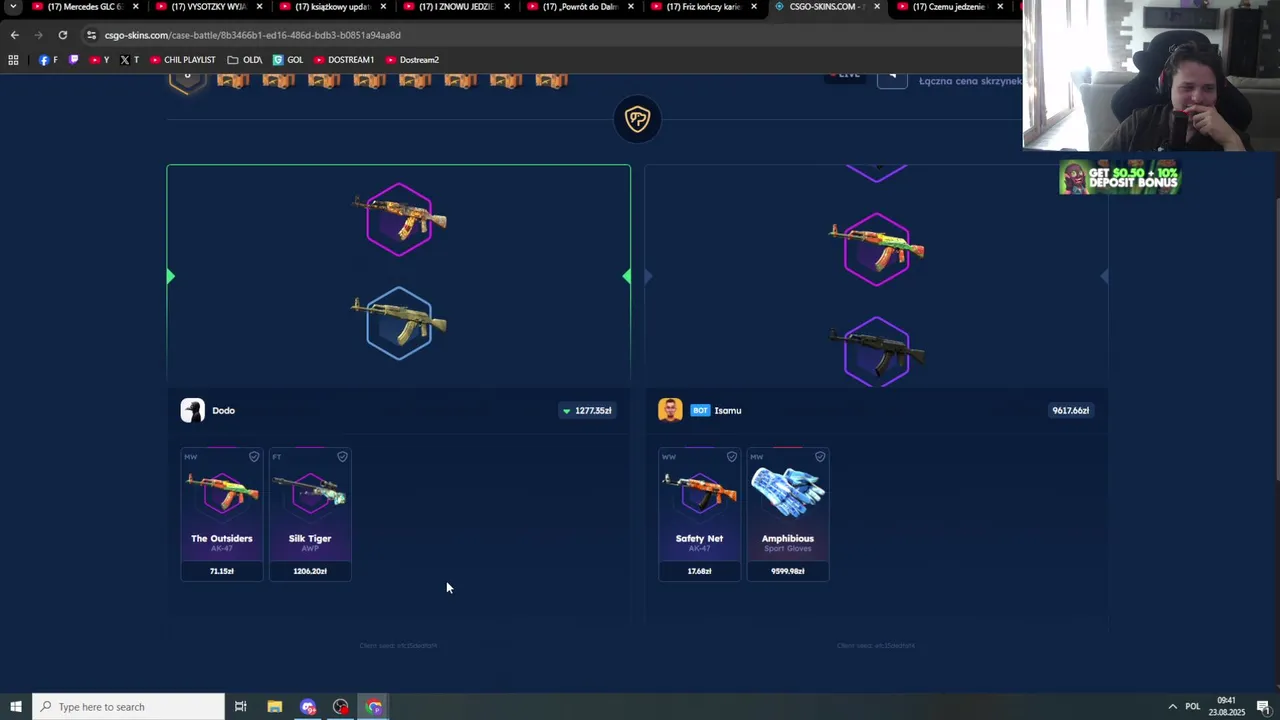Open Task View on the taskbar

[x=240, y=707]
